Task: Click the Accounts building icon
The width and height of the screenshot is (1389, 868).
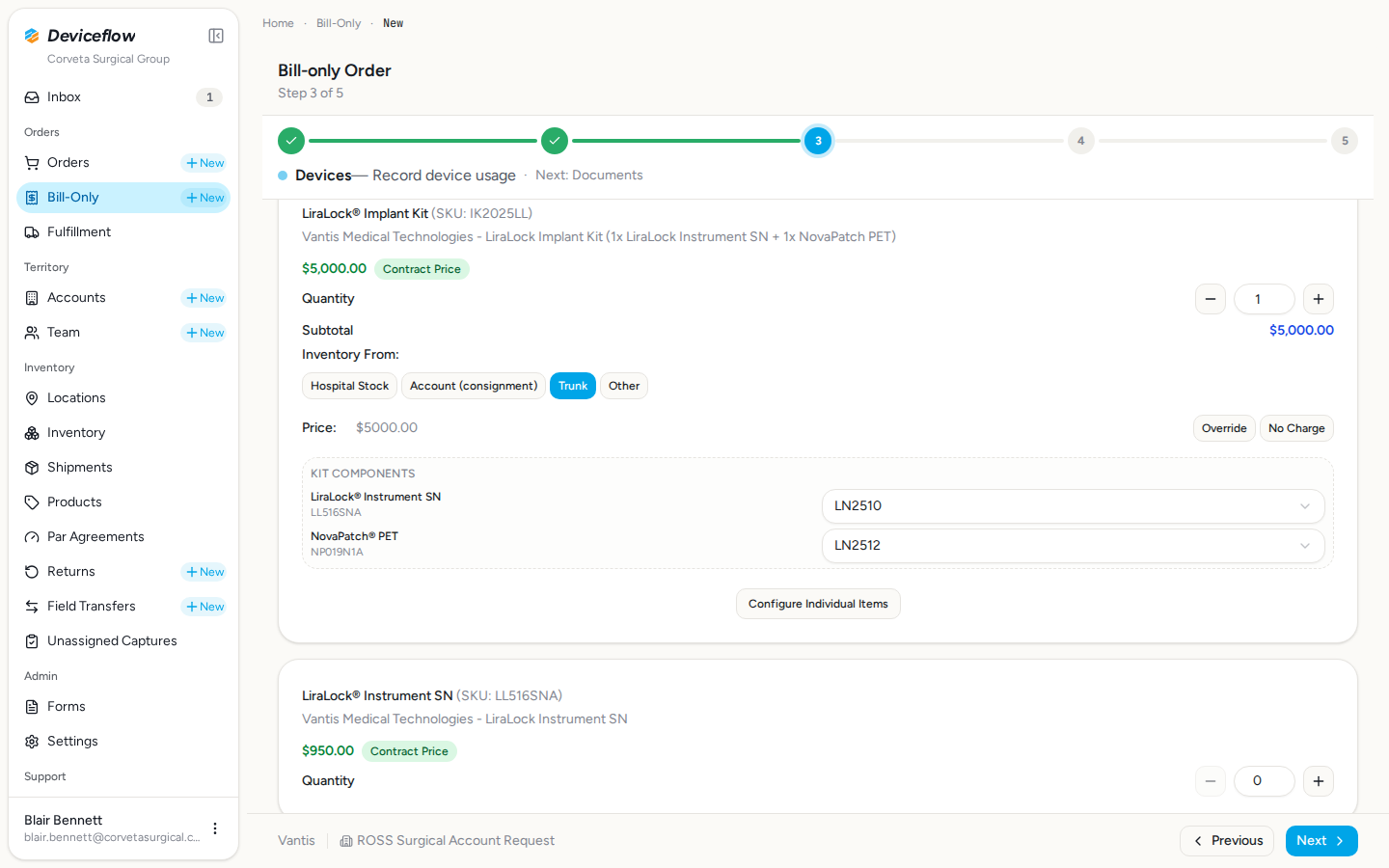Action: (32, 298)
